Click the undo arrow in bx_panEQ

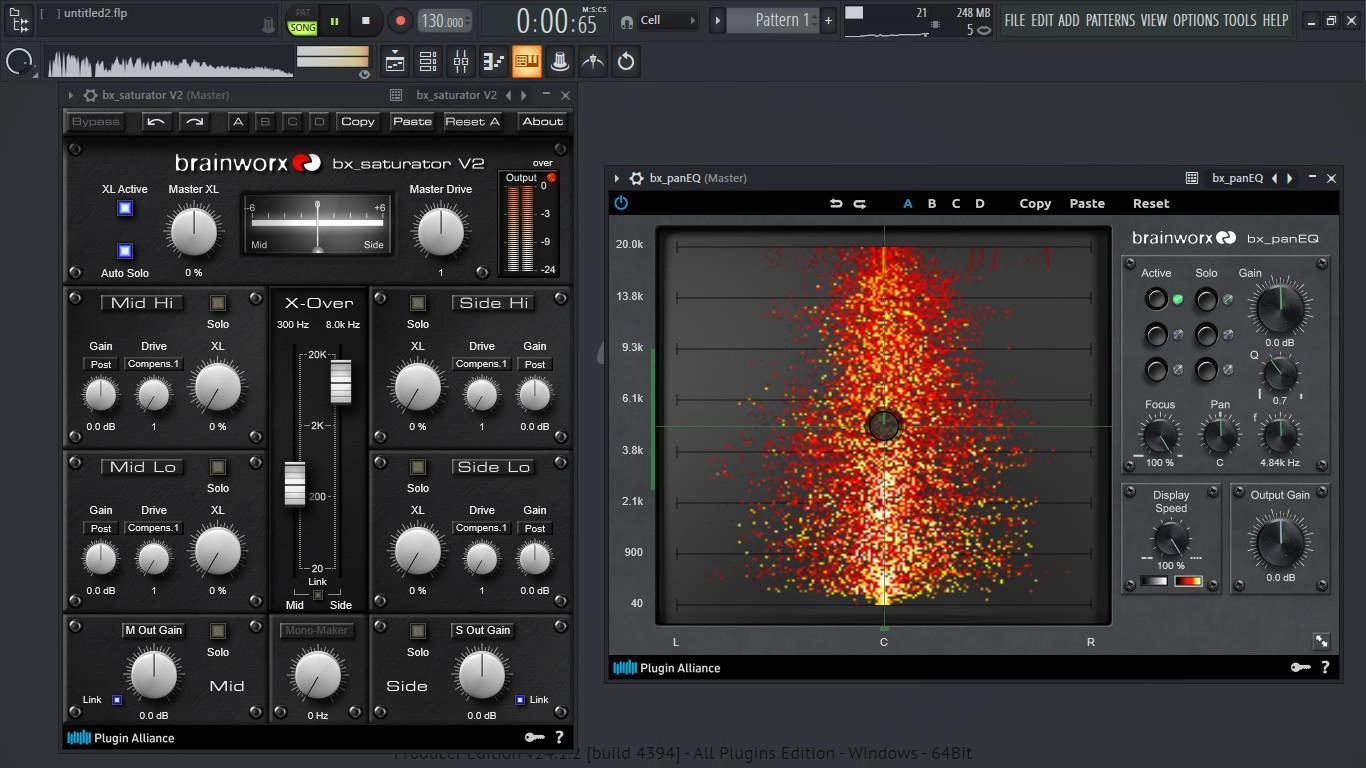pyautogui.click(x=836, y=203)
